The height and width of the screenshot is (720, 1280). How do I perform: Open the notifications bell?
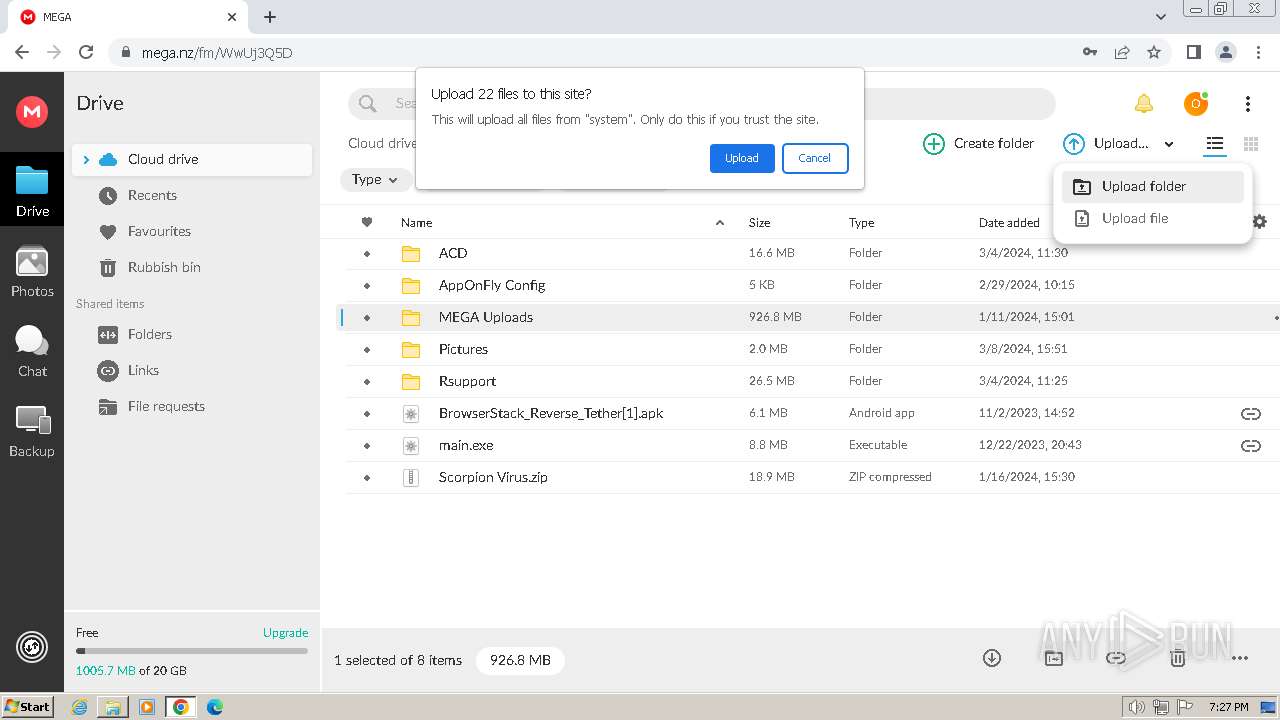point(1144,104)
